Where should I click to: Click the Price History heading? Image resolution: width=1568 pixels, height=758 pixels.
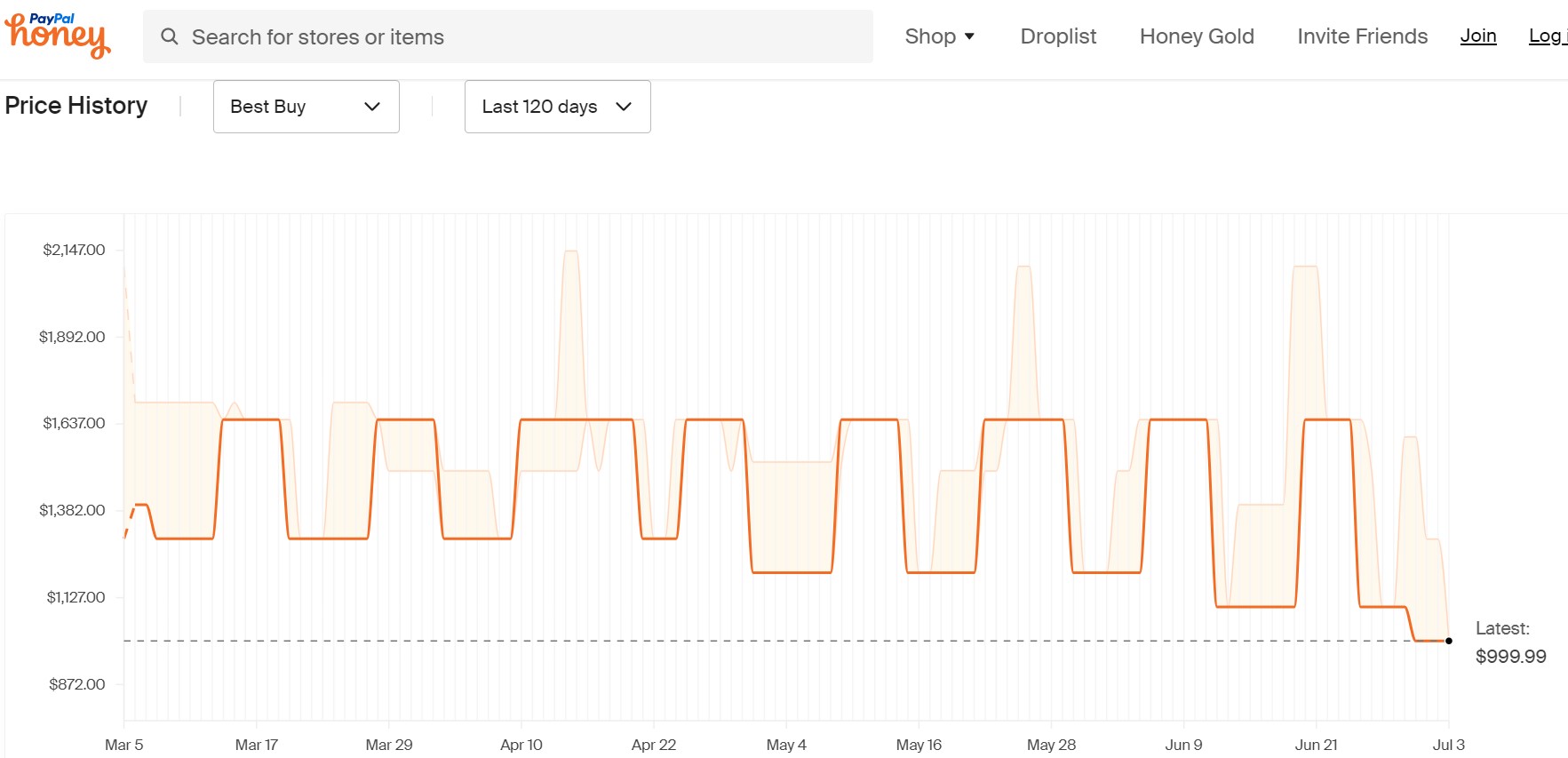pos(76,106)
